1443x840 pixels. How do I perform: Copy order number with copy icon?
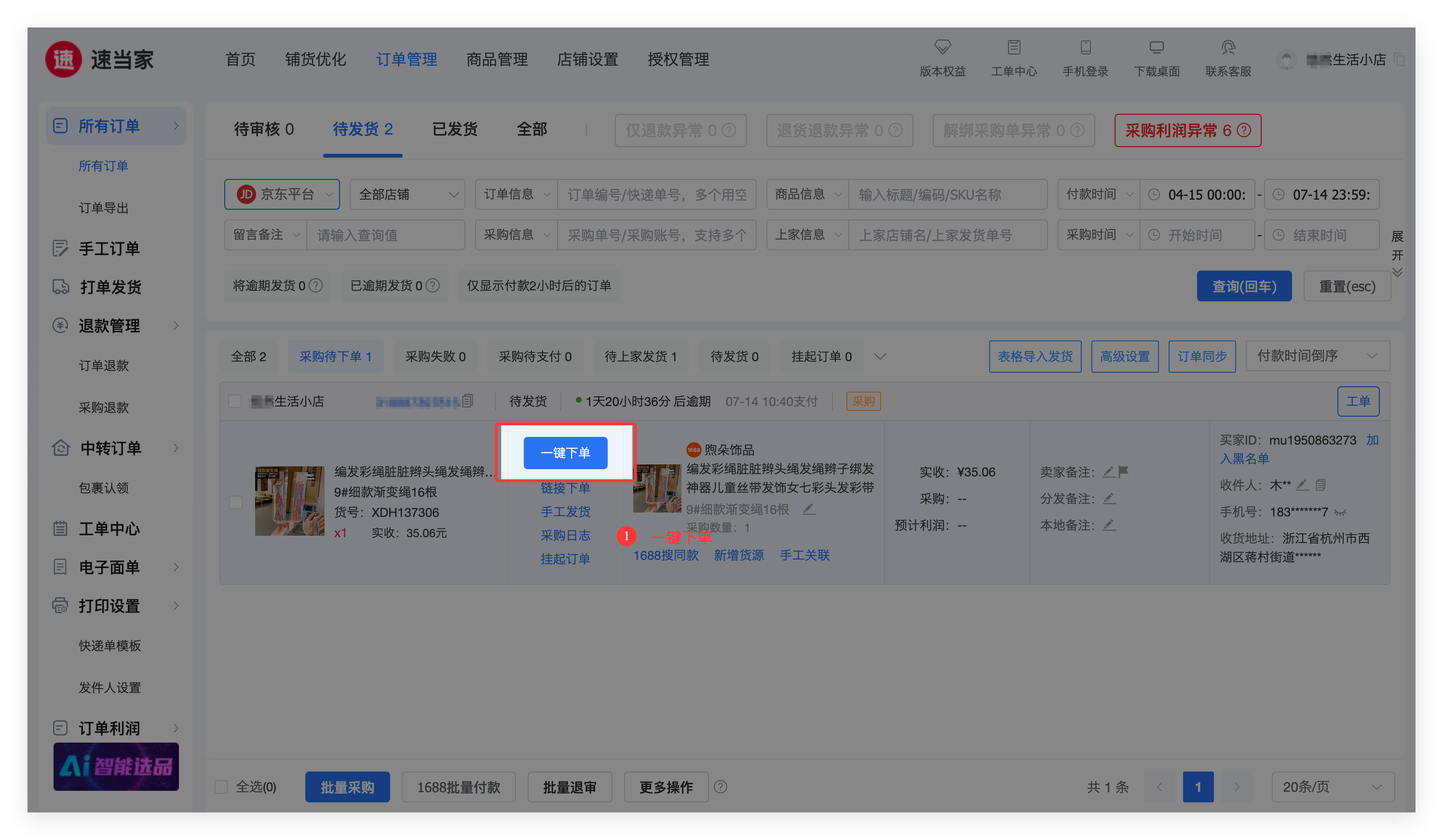point(468,401)
